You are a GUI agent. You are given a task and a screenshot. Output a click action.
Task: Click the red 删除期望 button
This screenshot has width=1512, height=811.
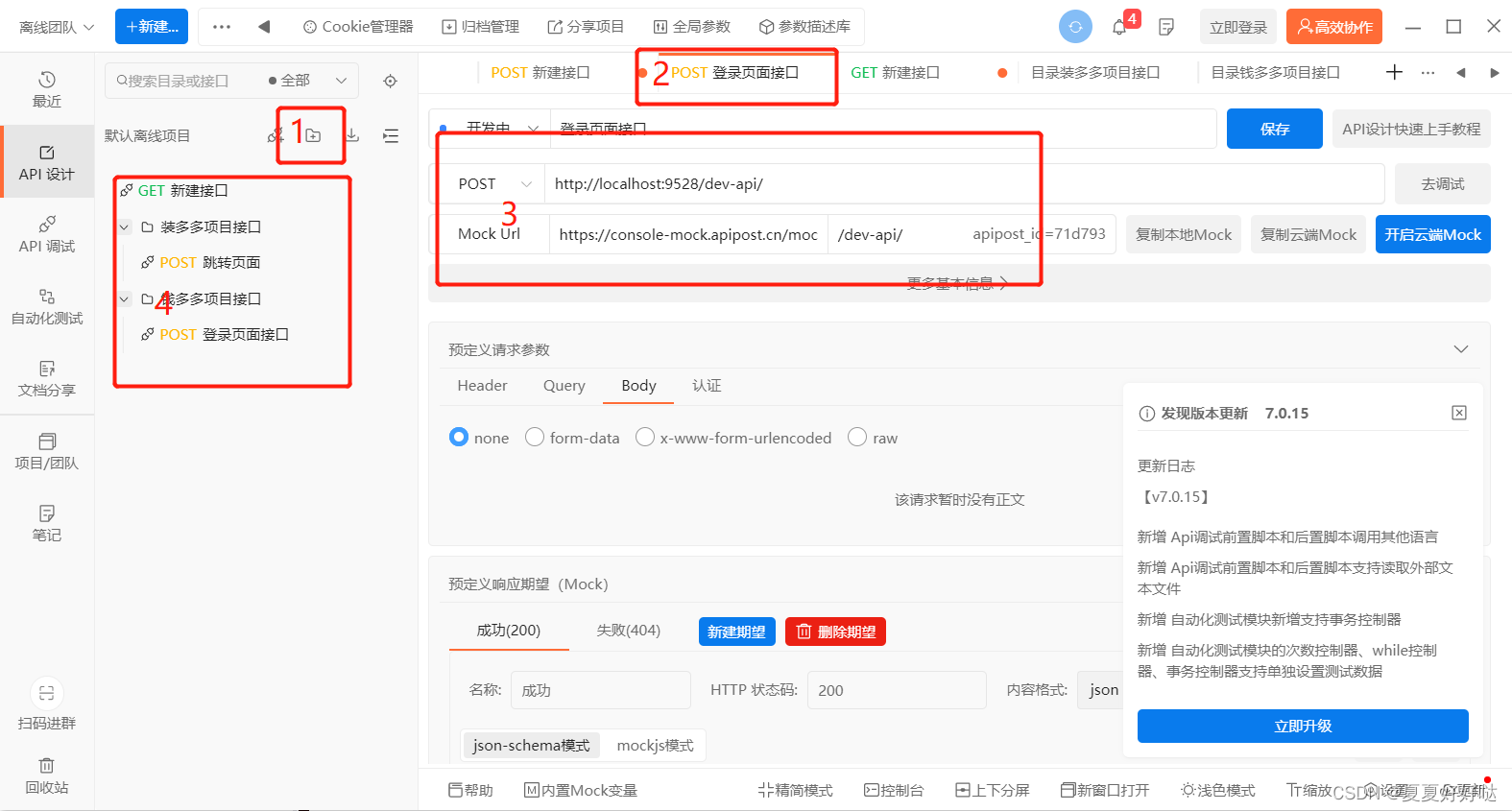tap(835, 632)
